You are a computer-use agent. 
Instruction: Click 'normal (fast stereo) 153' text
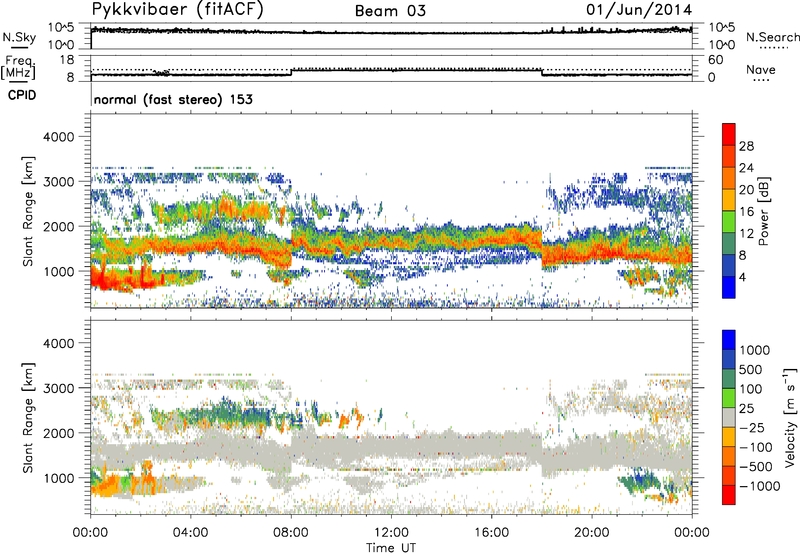tap(173, 99)
